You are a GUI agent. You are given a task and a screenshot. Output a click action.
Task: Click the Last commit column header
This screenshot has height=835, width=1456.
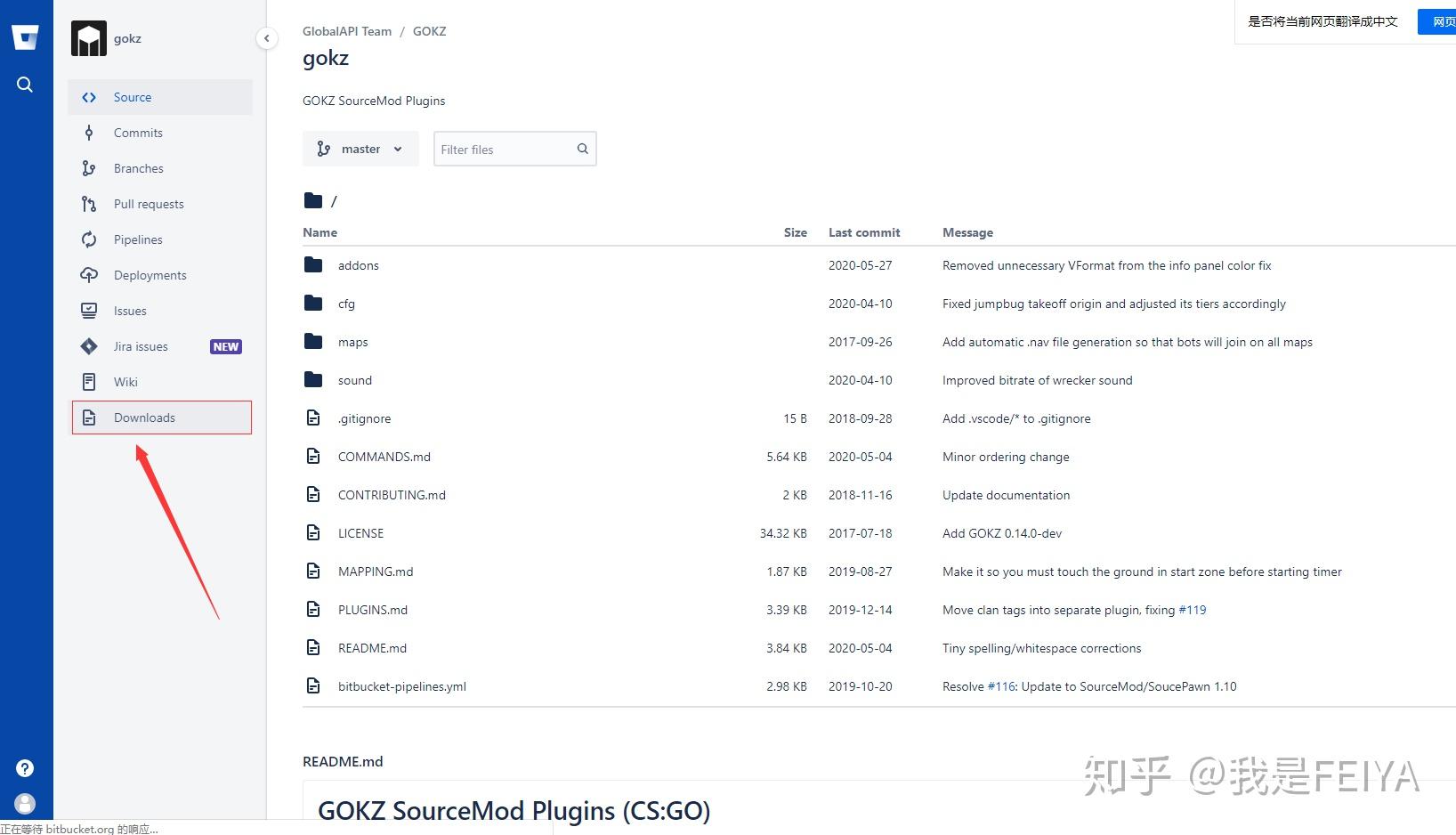pos(864,232)
